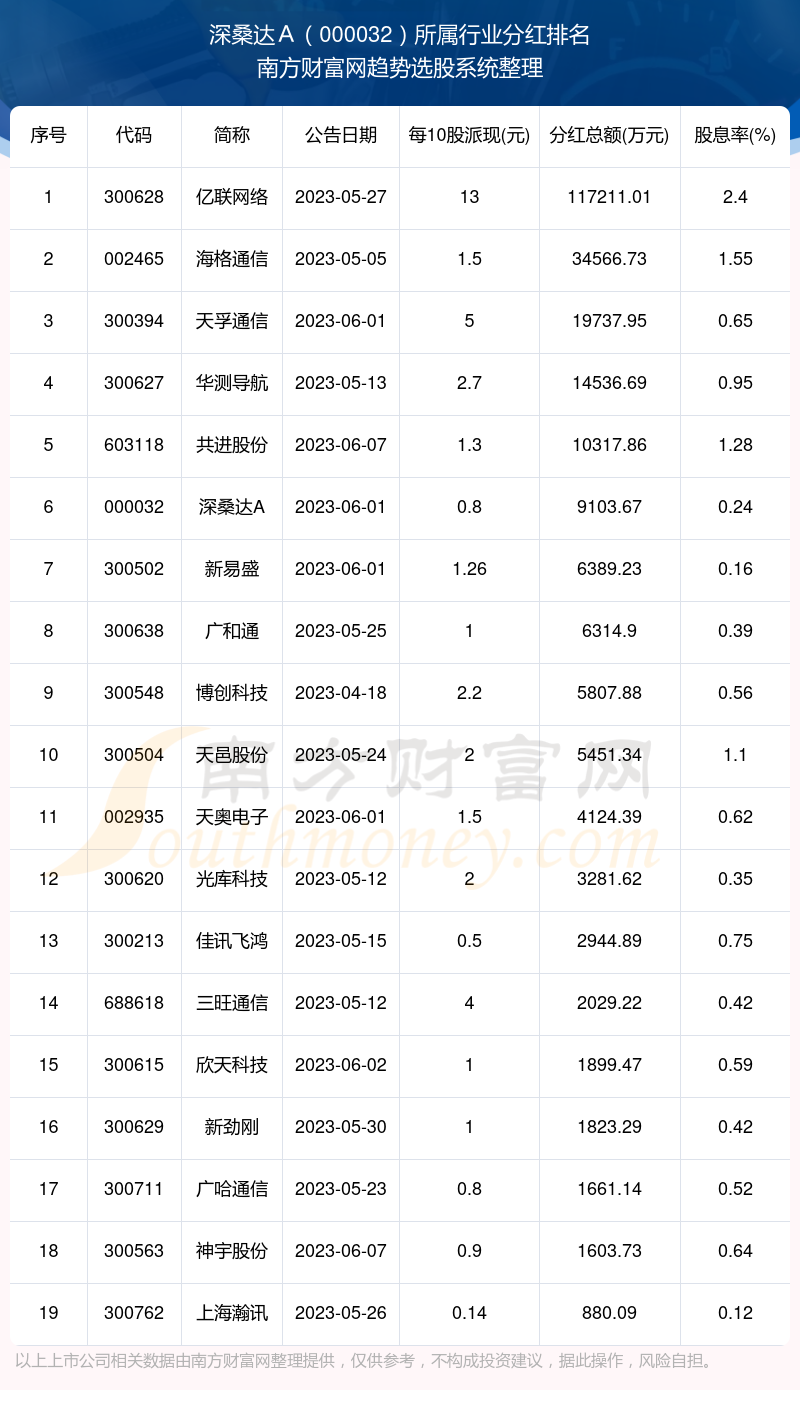Select the date 2023-05-30
The width and height of the screenshot is (800, 1412).
341,1127
